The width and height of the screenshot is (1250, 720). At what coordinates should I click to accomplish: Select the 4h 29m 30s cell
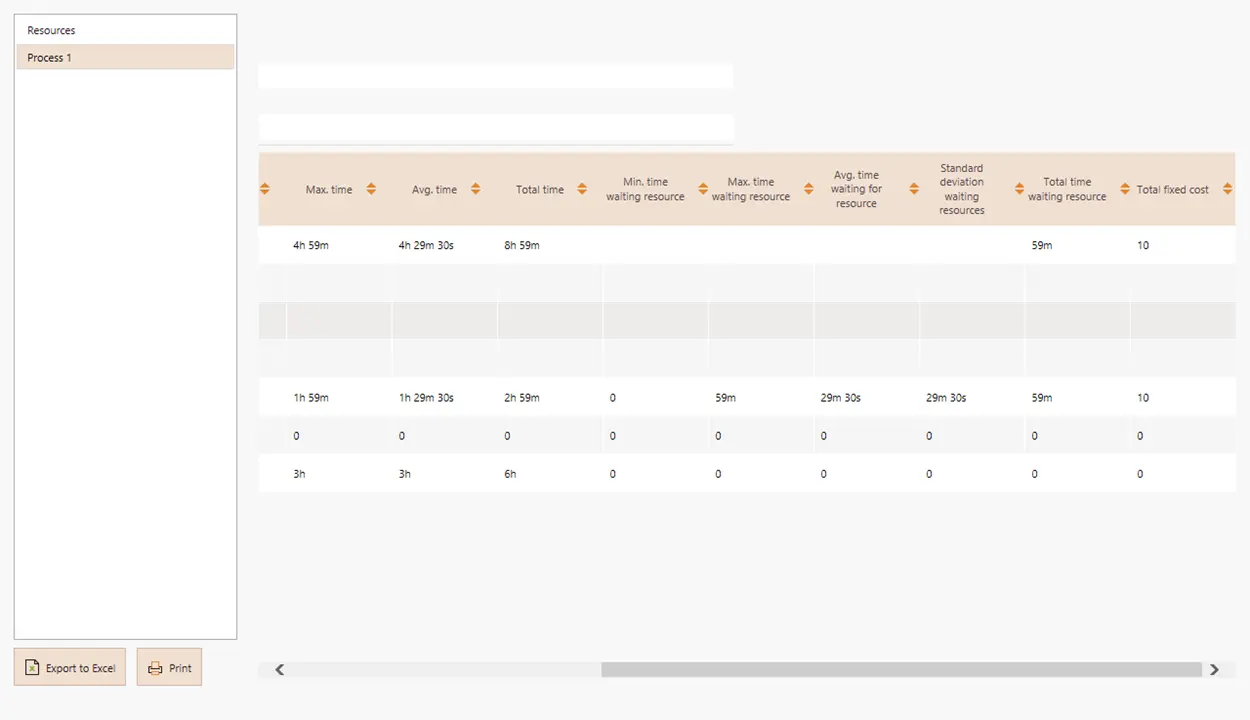click(426, 245)
